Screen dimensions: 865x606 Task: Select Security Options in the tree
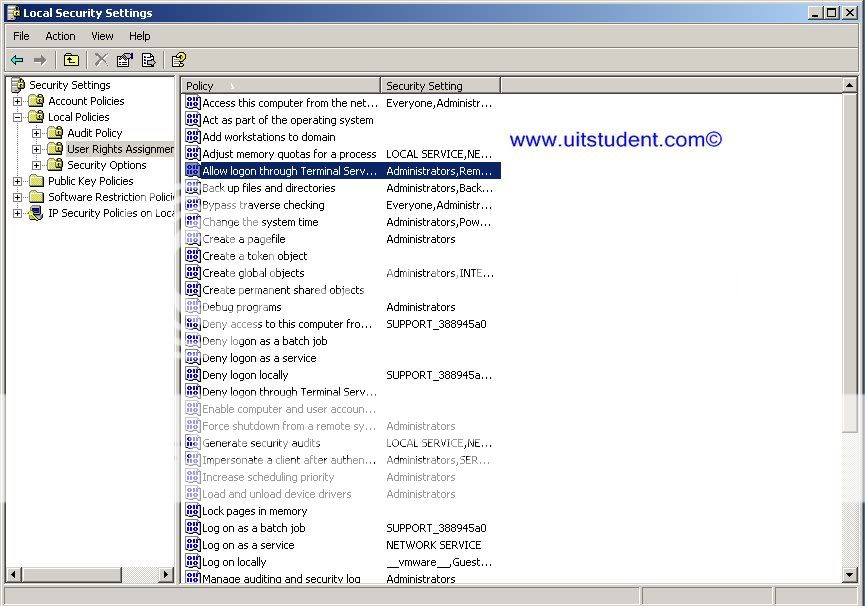pos(106,165)
